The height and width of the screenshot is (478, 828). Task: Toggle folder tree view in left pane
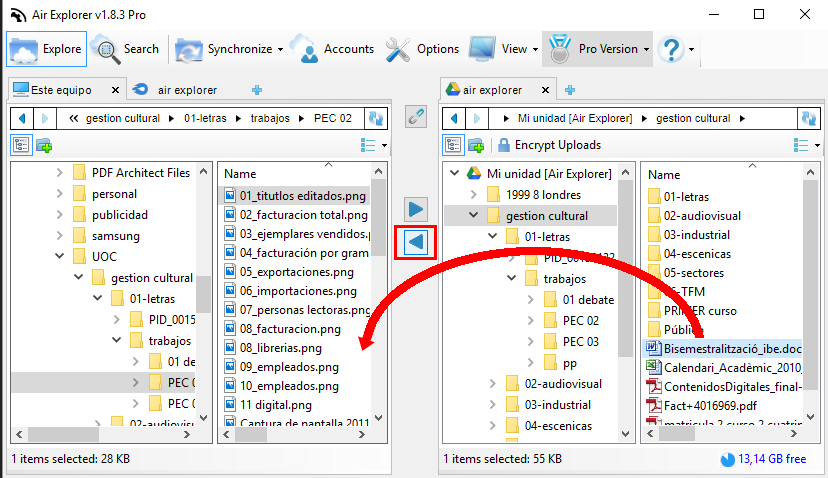22,145
